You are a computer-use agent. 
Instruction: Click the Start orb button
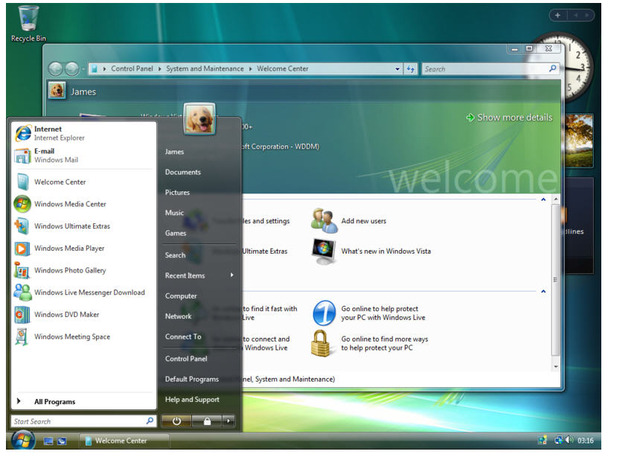click(x=22, y=440)
